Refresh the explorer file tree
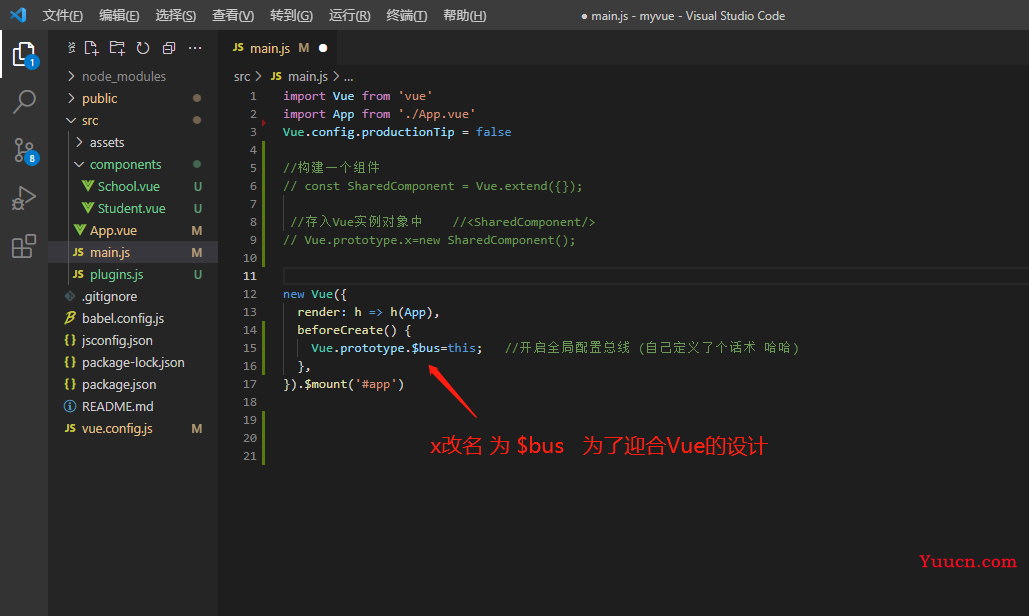Screen dimensions: 1029x616 pos(143,48)
